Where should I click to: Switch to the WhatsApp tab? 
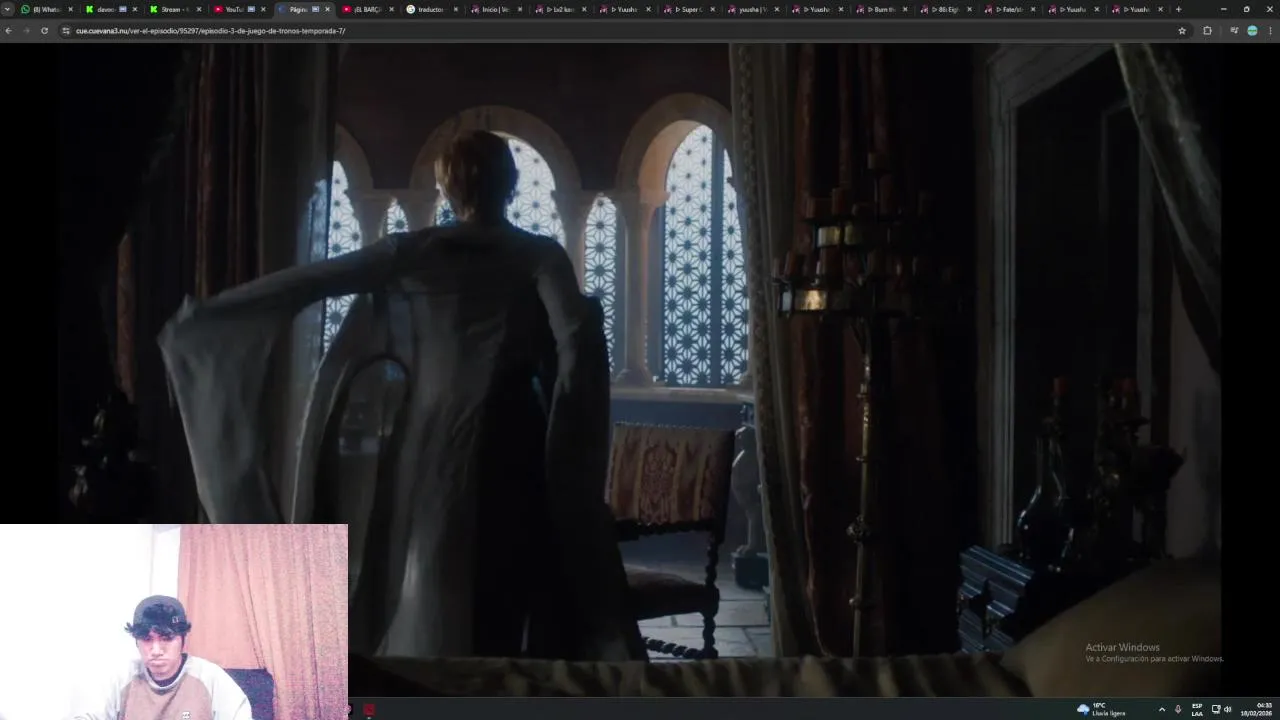(46, 9)
